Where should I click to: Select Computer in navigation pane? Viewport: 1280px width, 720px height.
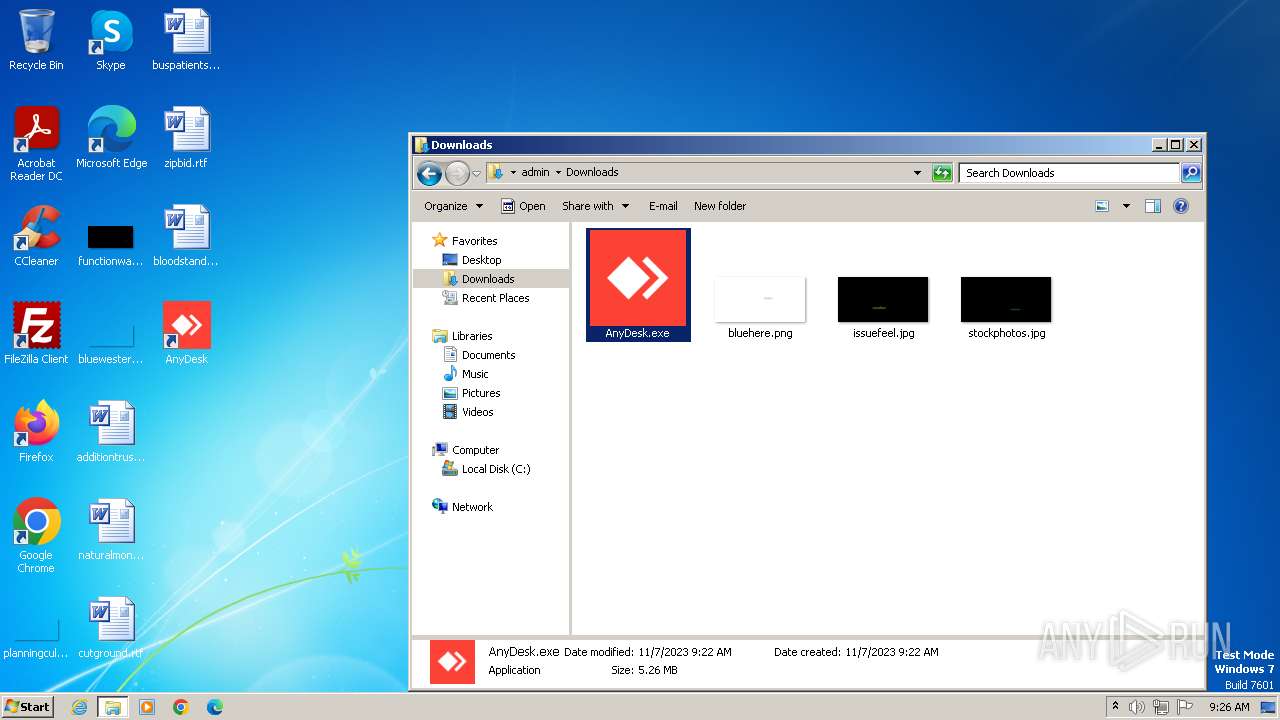[466, 450]
